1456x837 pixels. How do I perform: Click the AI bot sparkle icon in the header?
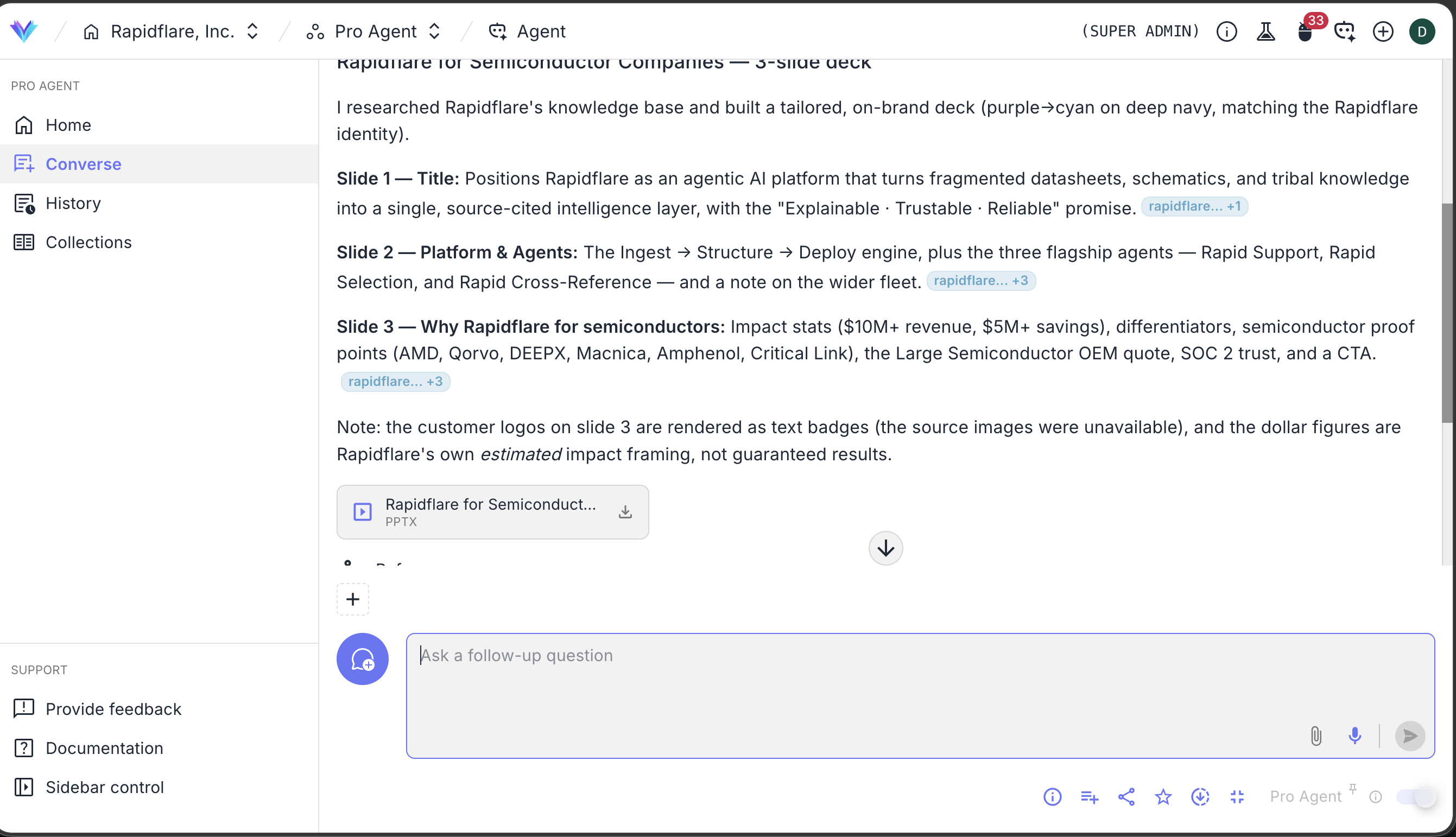[1345, 31]
